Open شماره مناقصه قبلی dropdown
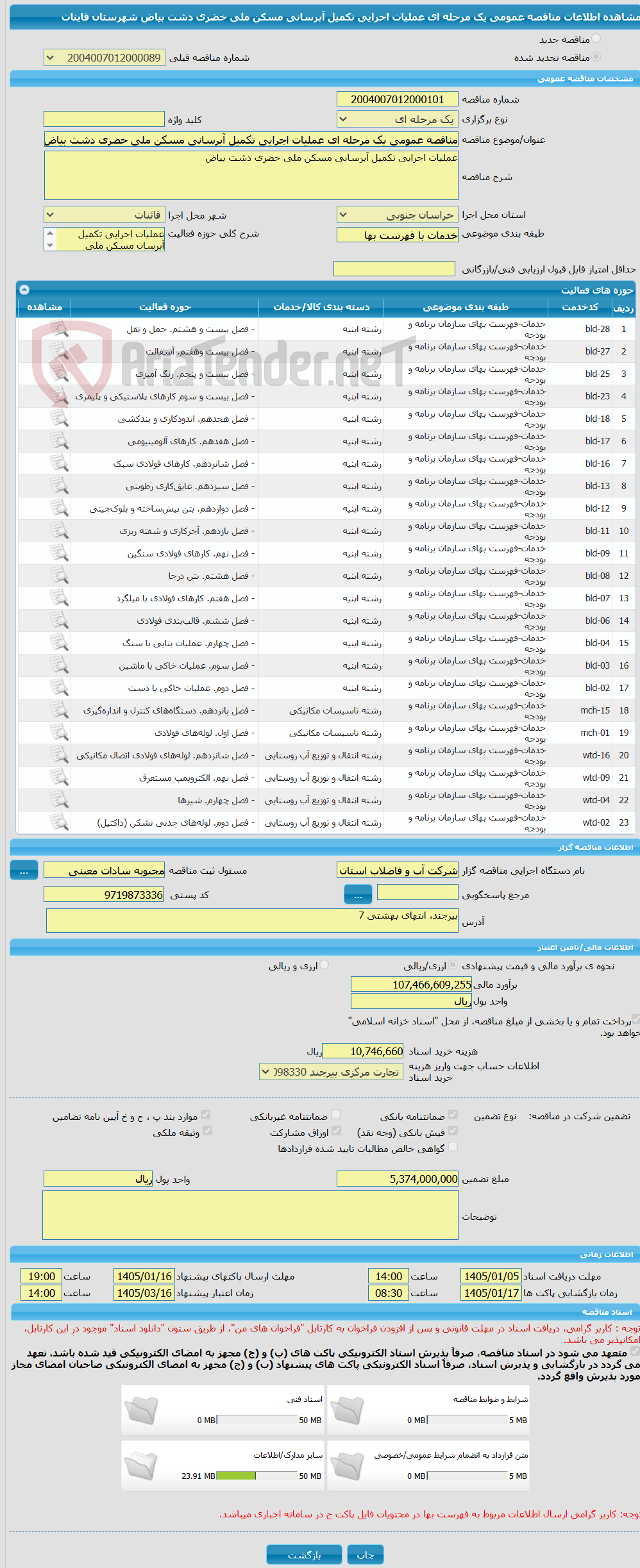 tap(105, 58)
